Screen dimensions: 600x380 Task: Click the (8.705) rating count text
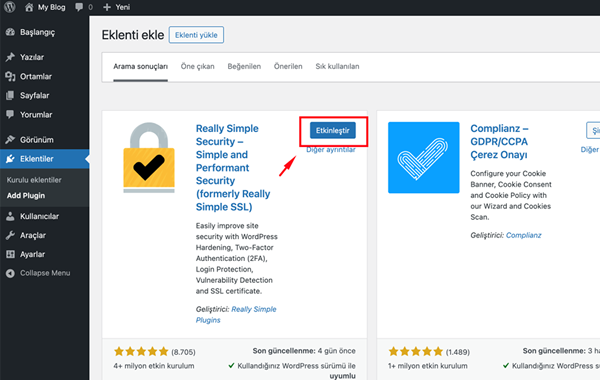(x=183, y=352)
